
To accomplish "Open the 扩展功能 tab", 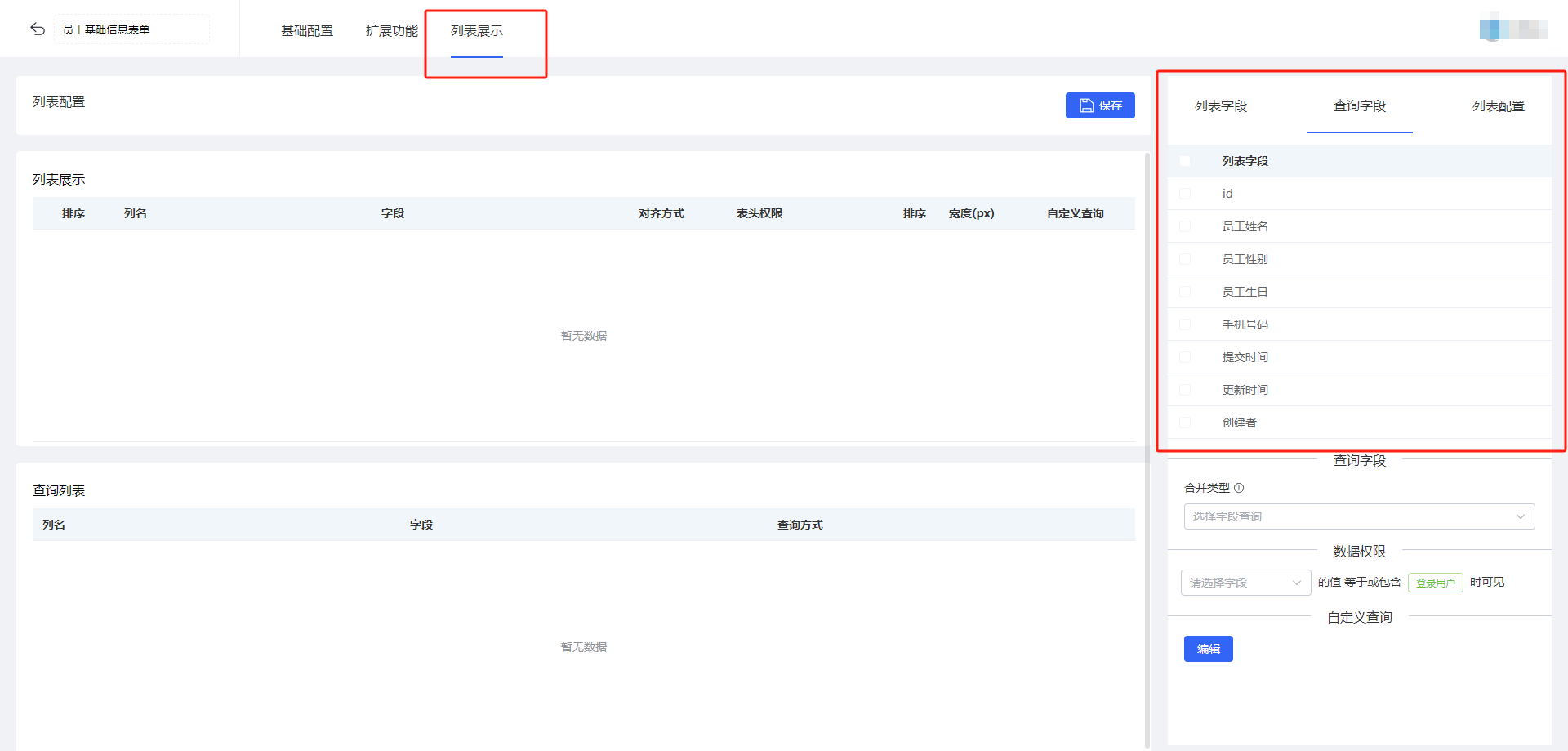I will (392, 31).
